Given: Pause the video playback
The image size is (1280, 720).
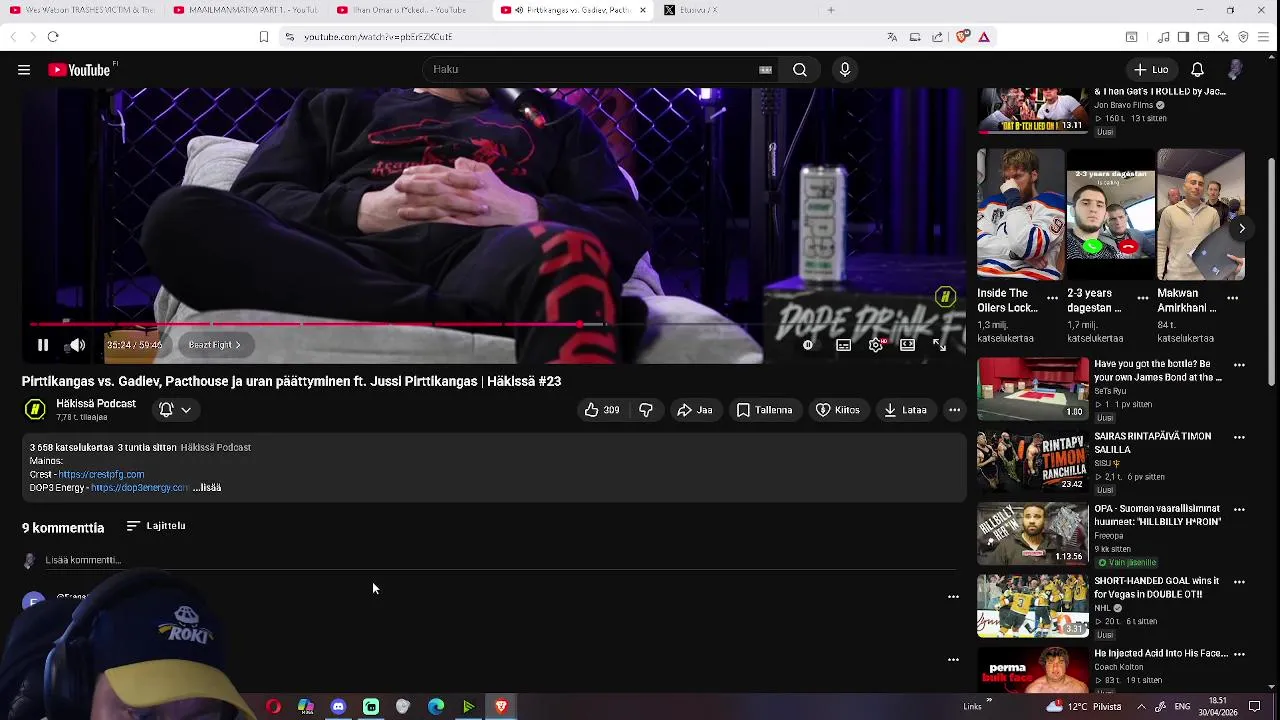Looking at the screenshot, I should point(43,345).
